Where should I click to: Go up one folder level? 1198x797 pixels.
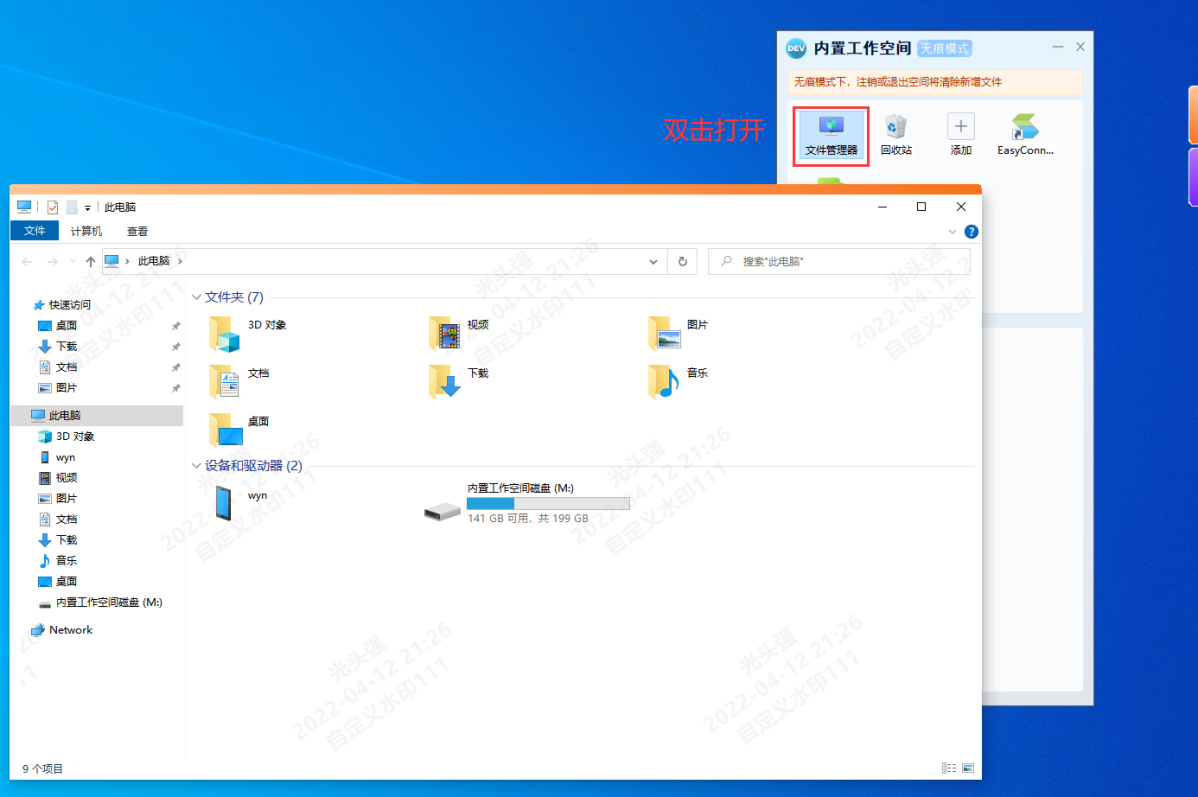(x=91, y=261)
